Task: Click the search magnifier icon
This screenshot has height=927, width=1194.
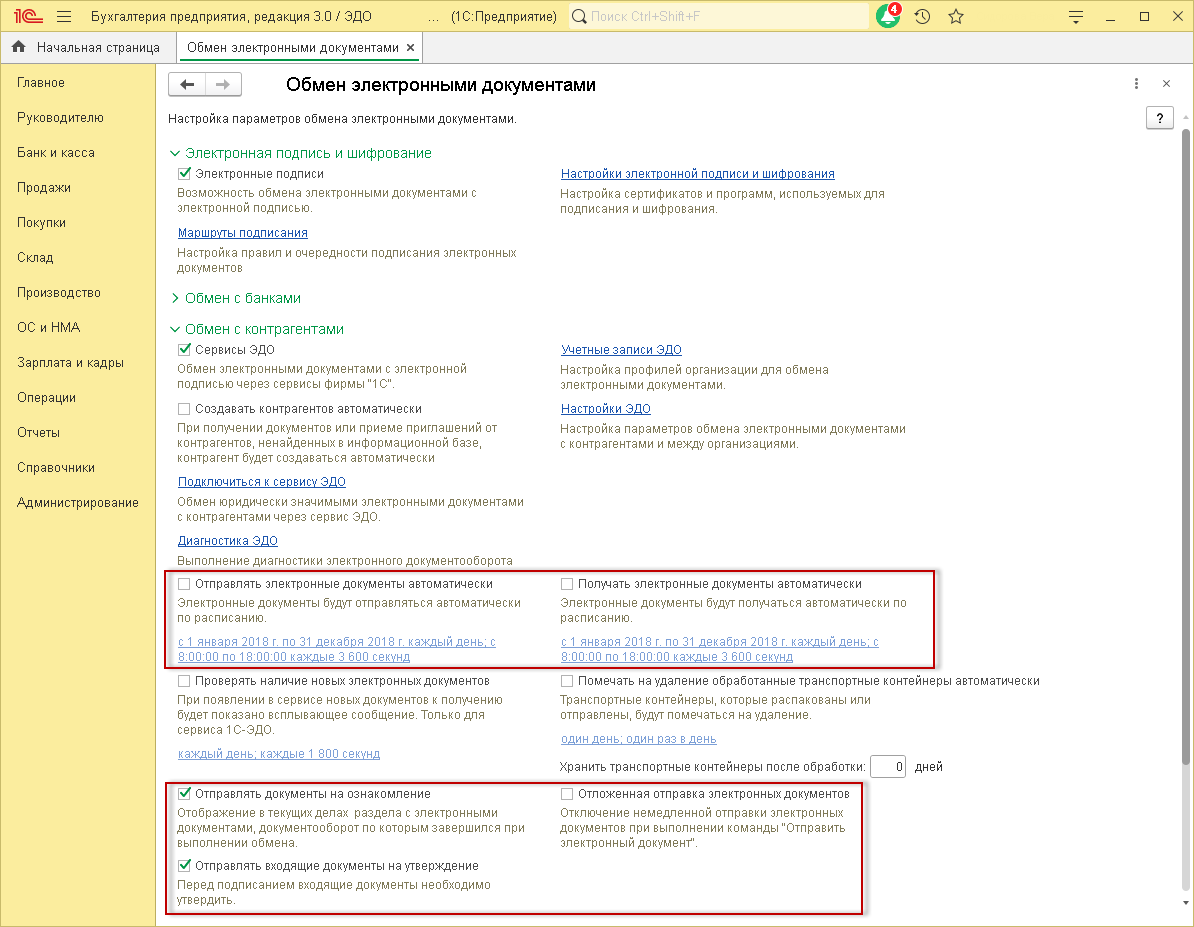Action: [x=579, y=16]
